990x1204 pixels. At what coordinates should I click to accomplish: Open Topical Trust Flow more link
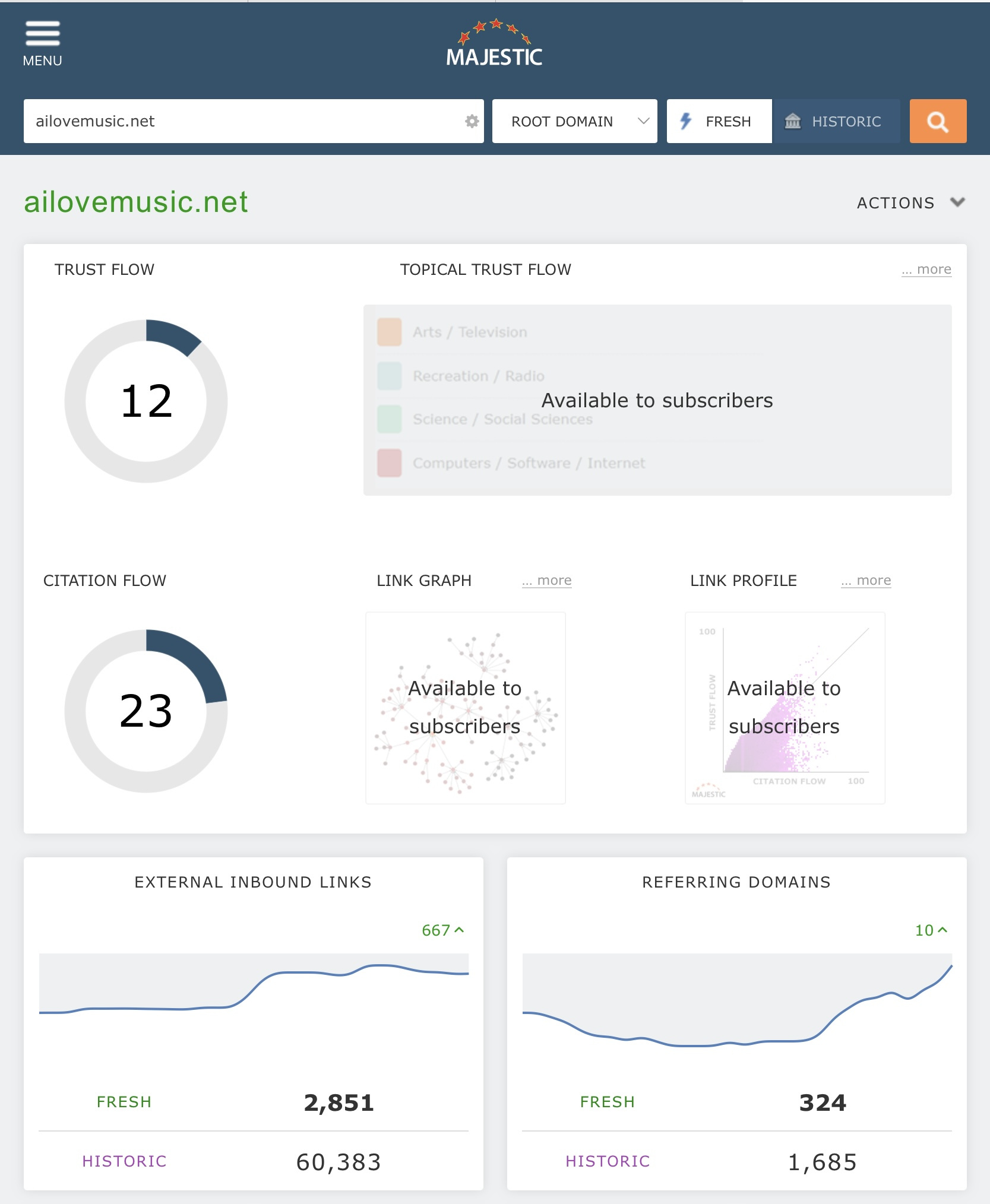tap(926, 270)
